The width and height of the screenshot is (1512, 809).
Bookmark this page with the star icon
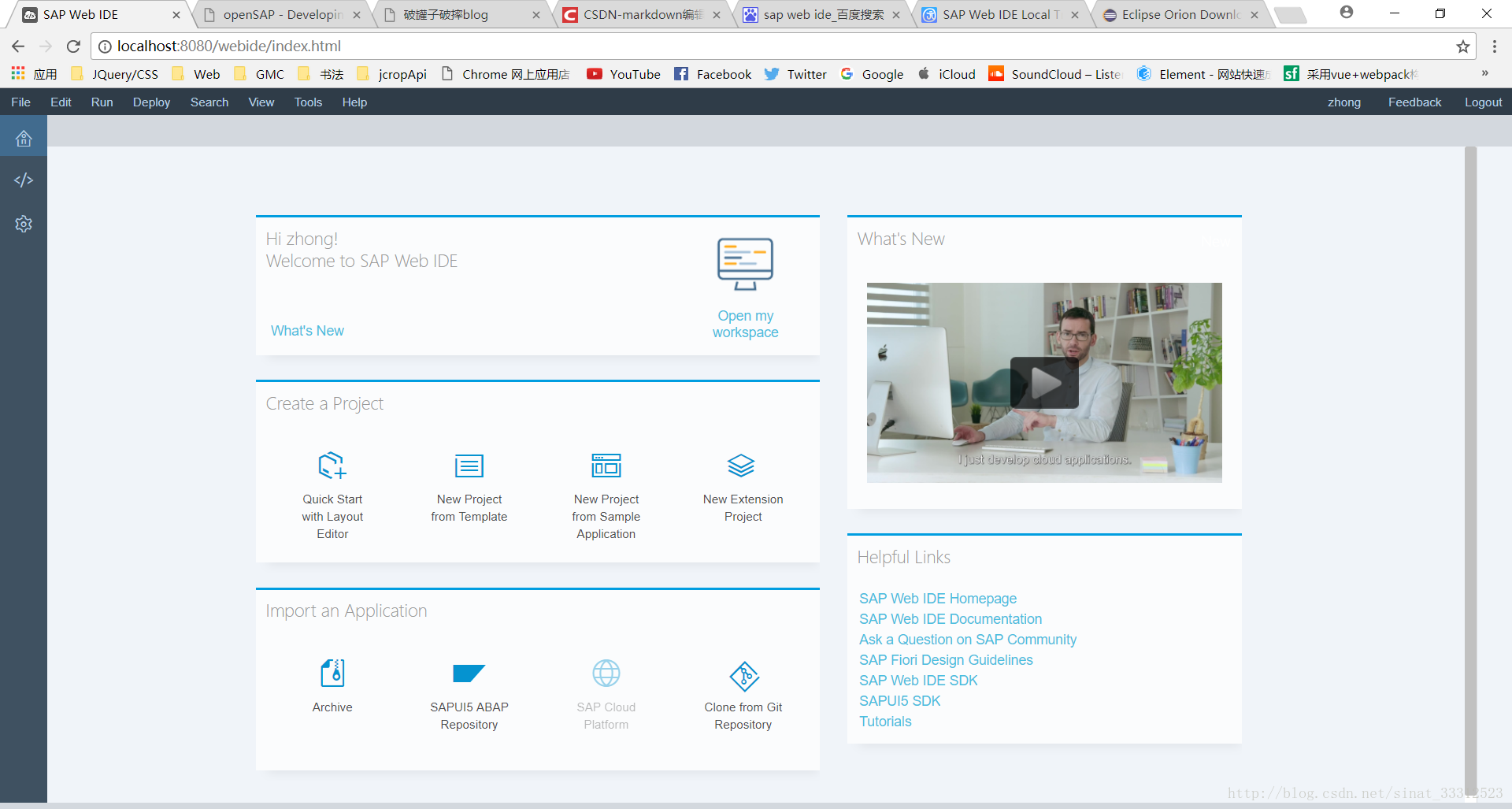coord(1463,46)
